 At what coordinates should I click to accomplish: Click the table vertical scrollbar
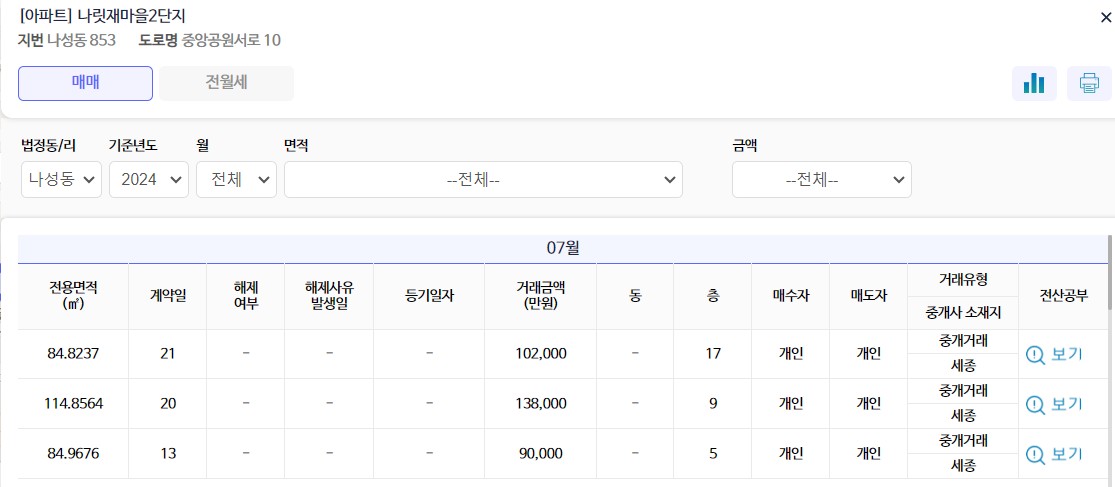tap(1111, 272)
